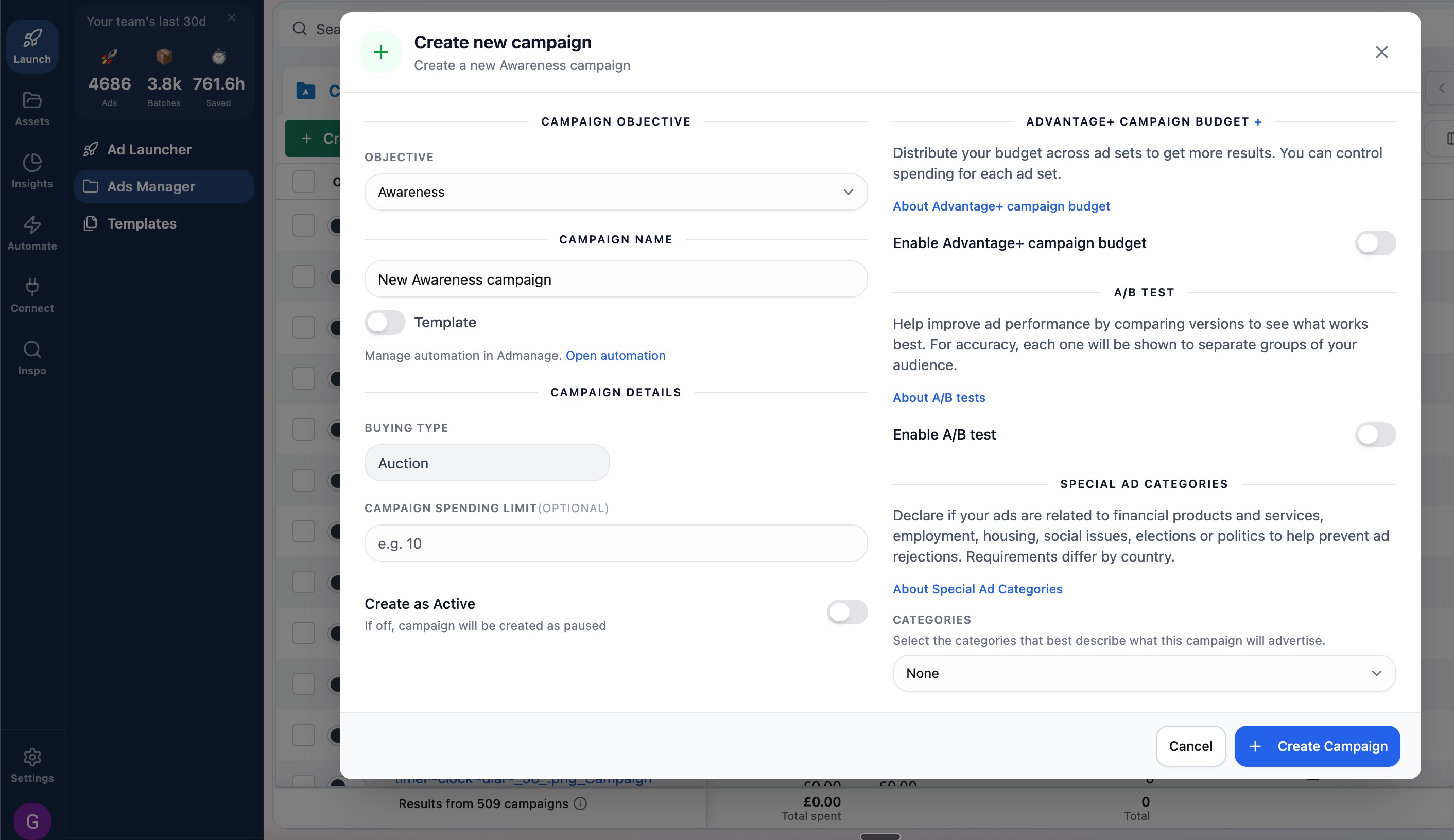Click the profile avatar at bottom left

tap(32, 820)
